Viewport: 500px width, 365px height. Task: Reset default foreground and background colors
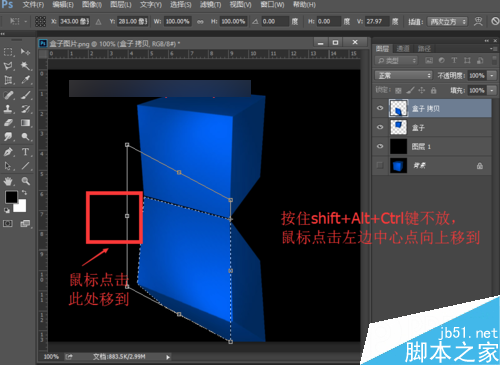coord(7,210)
